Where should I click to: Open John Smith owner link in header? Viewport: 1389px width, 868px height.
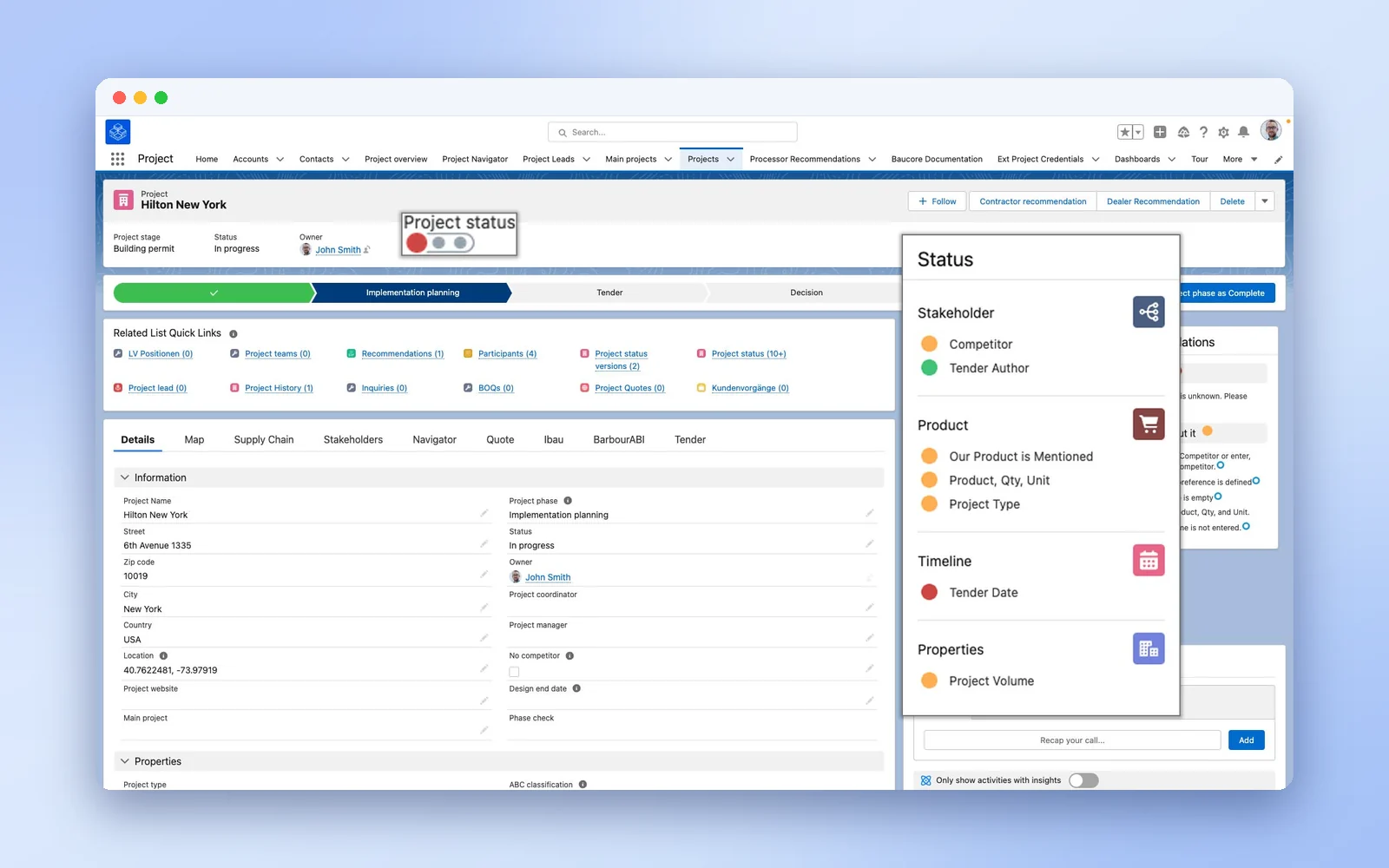click(338, 250)
